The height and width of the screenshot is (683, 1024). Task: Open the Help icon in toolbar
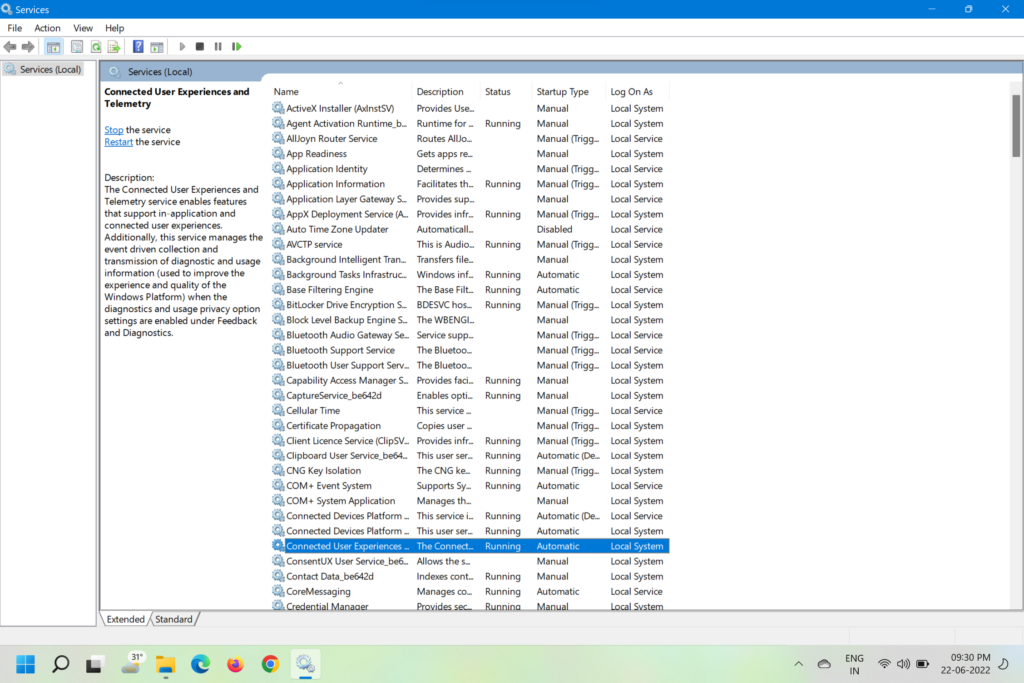(x=138, y=47)
